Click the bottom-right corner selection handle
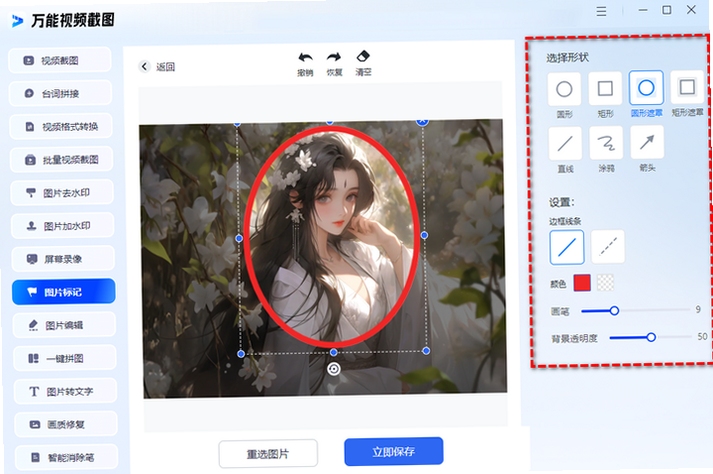713x474 pixels. pos(426,351)
